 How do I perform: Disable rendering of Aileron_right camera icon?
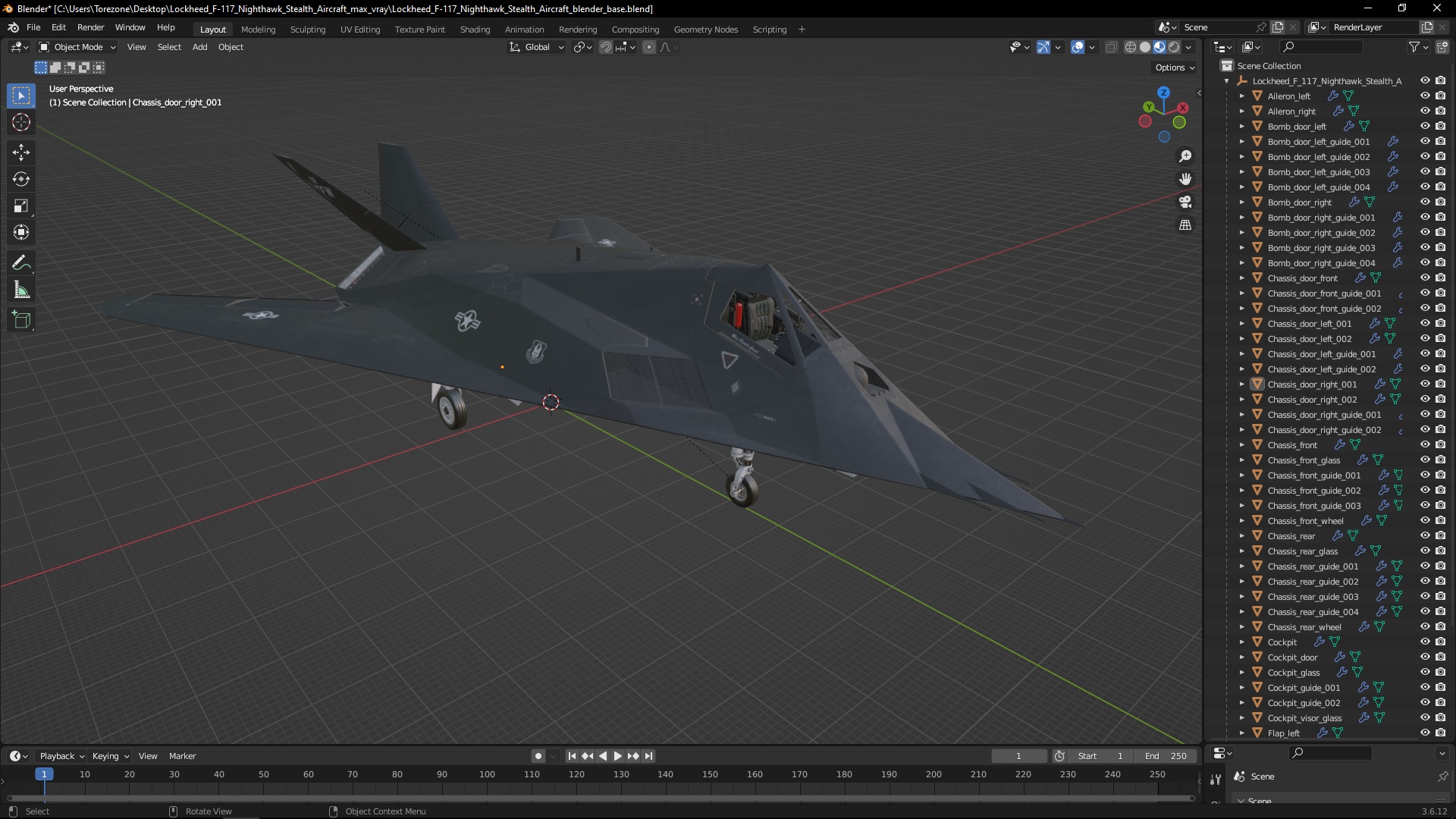(x=1440, y=111)
